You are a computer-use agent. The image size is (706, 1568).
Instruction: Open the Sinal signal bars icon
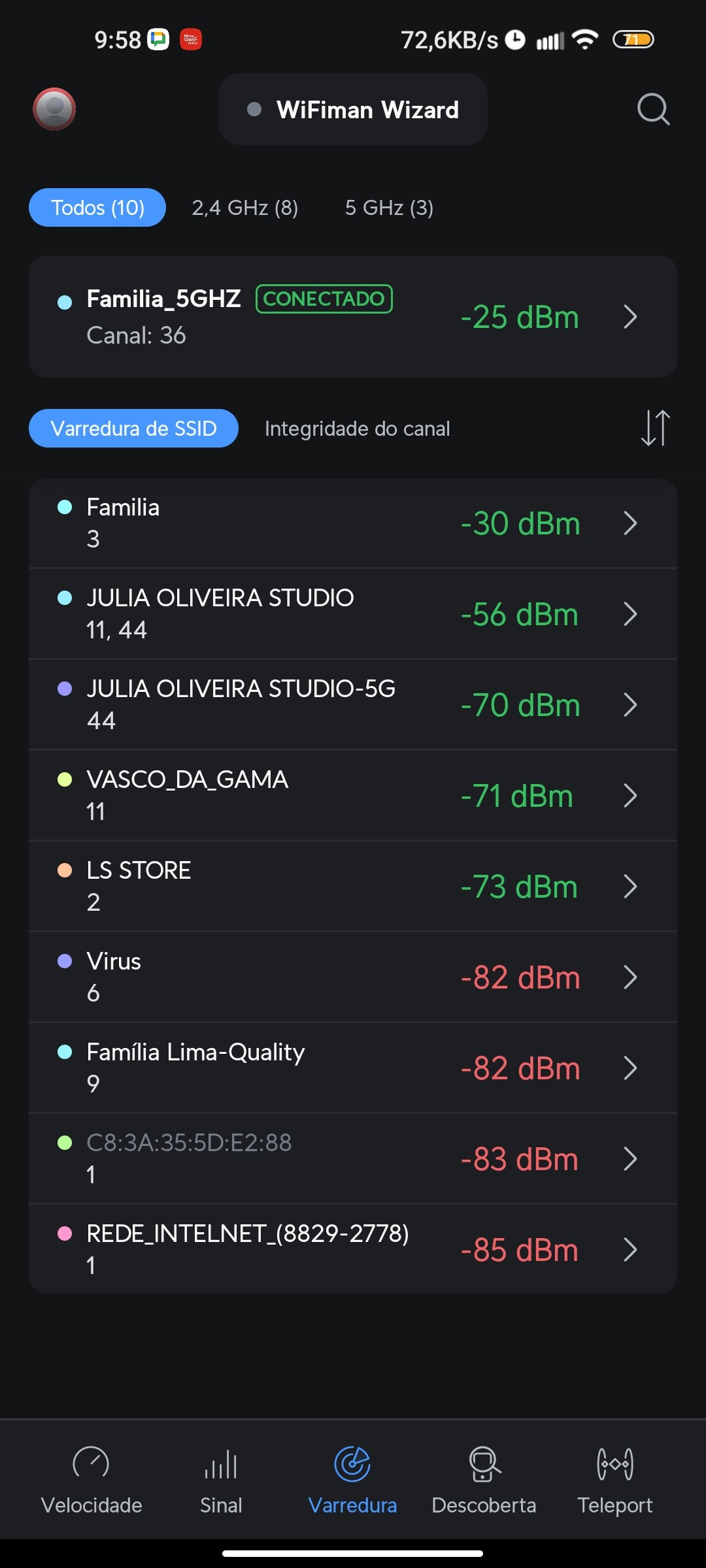click(x=221, y=1463)
